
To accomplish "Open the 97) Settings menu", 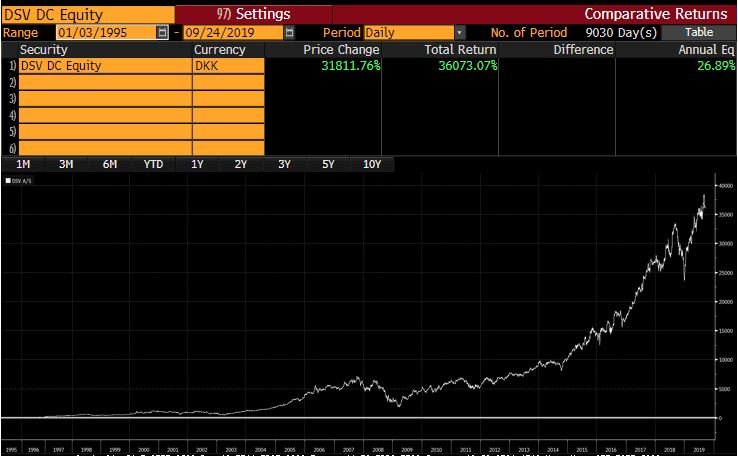I will pyautogui.click(x=254, y=14).
